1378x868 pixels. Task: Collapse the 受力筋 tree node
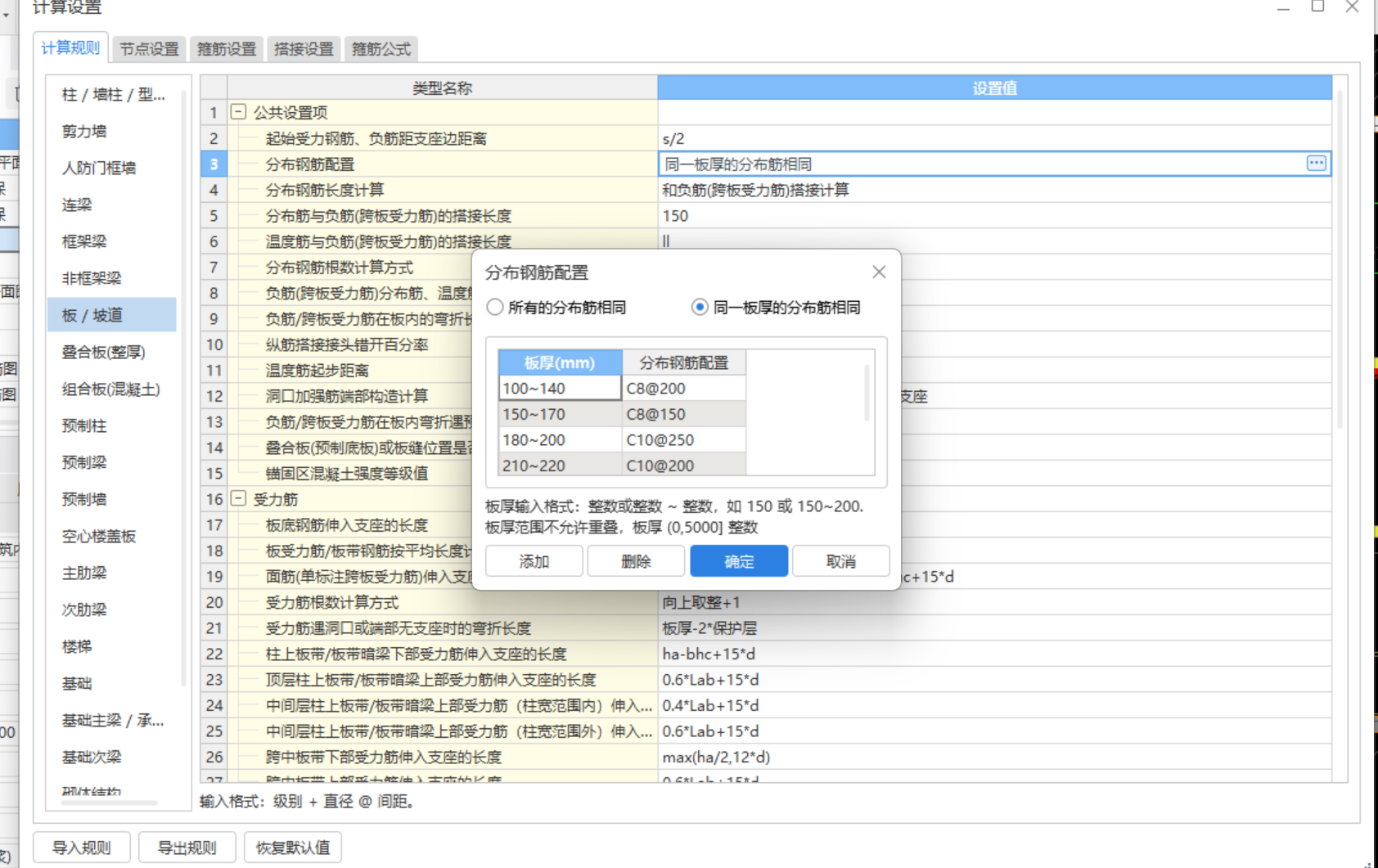(x=237, y=498)
